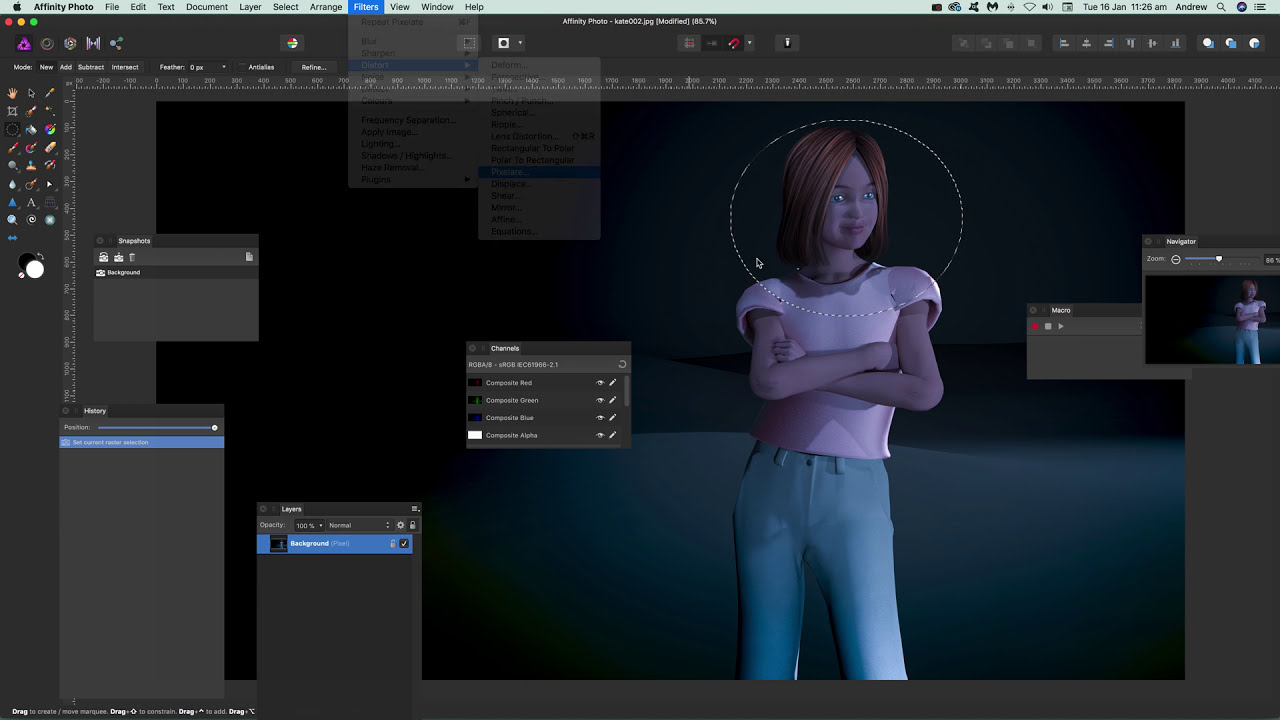Delete snapshot with the trash icon
This screenshot has height=720, width=1280.
pyautogui.click(x=132, y=257)
